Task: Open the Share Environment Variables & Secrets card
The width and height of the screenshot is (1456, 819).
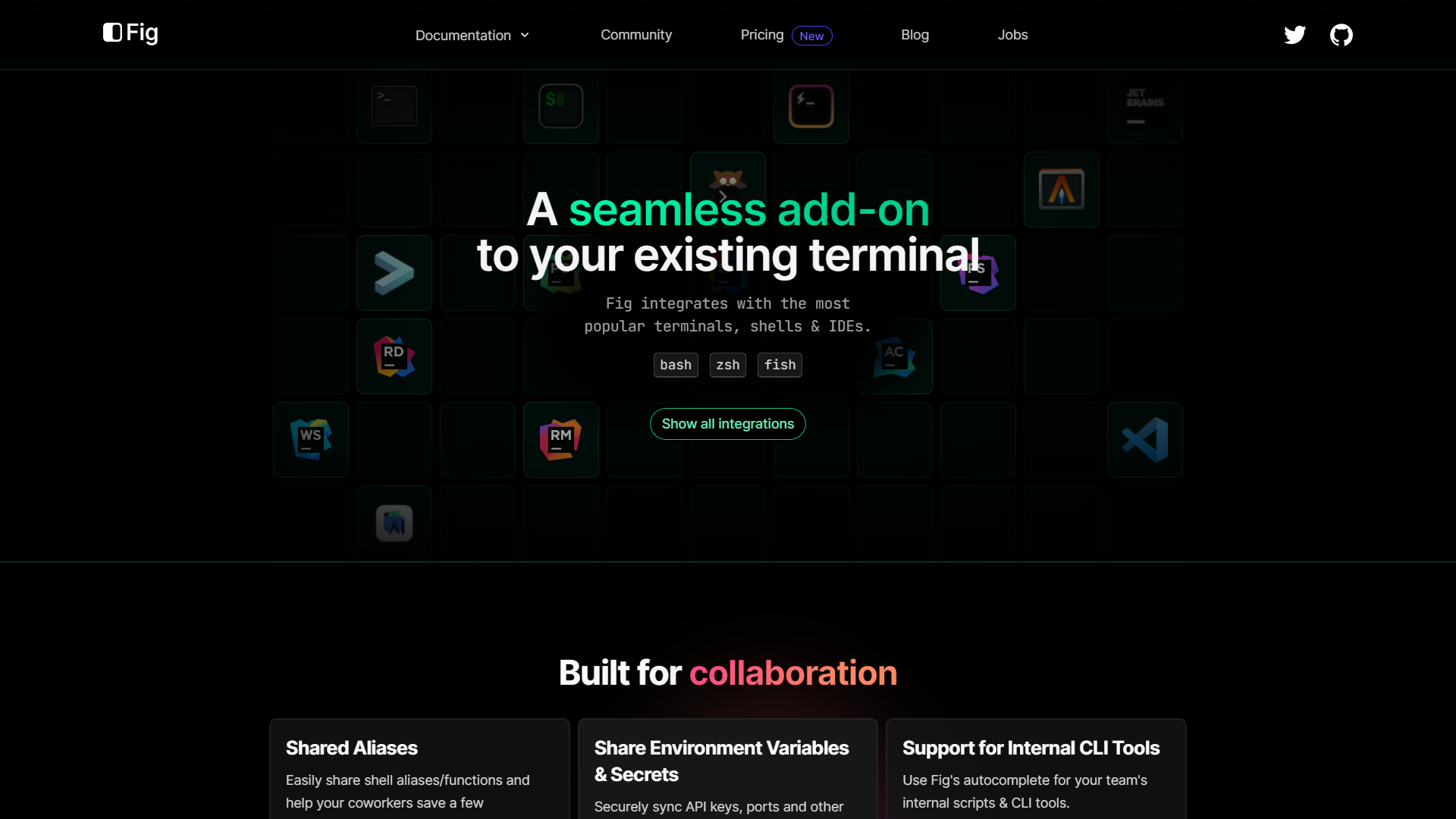Action: tap(728, 769)
